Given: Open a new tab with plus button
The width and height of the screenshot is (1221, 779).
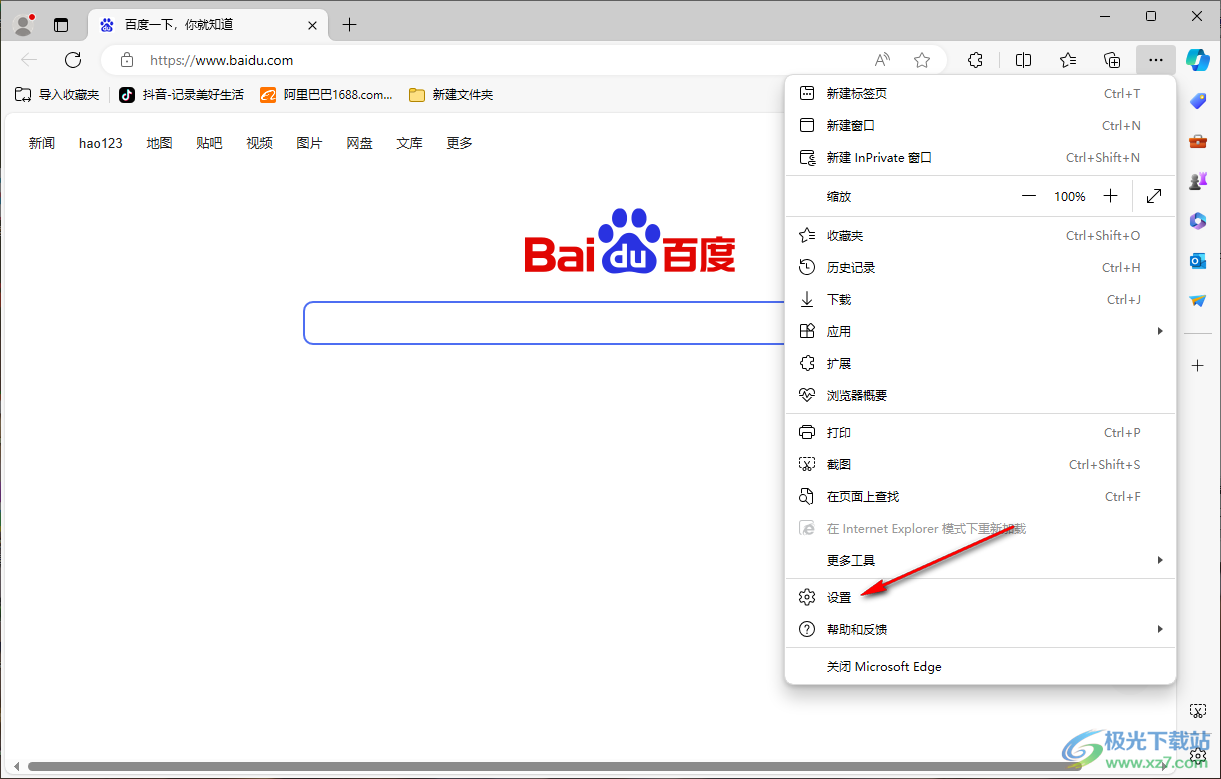Looking at the screenshot, I should pos(349,24).
